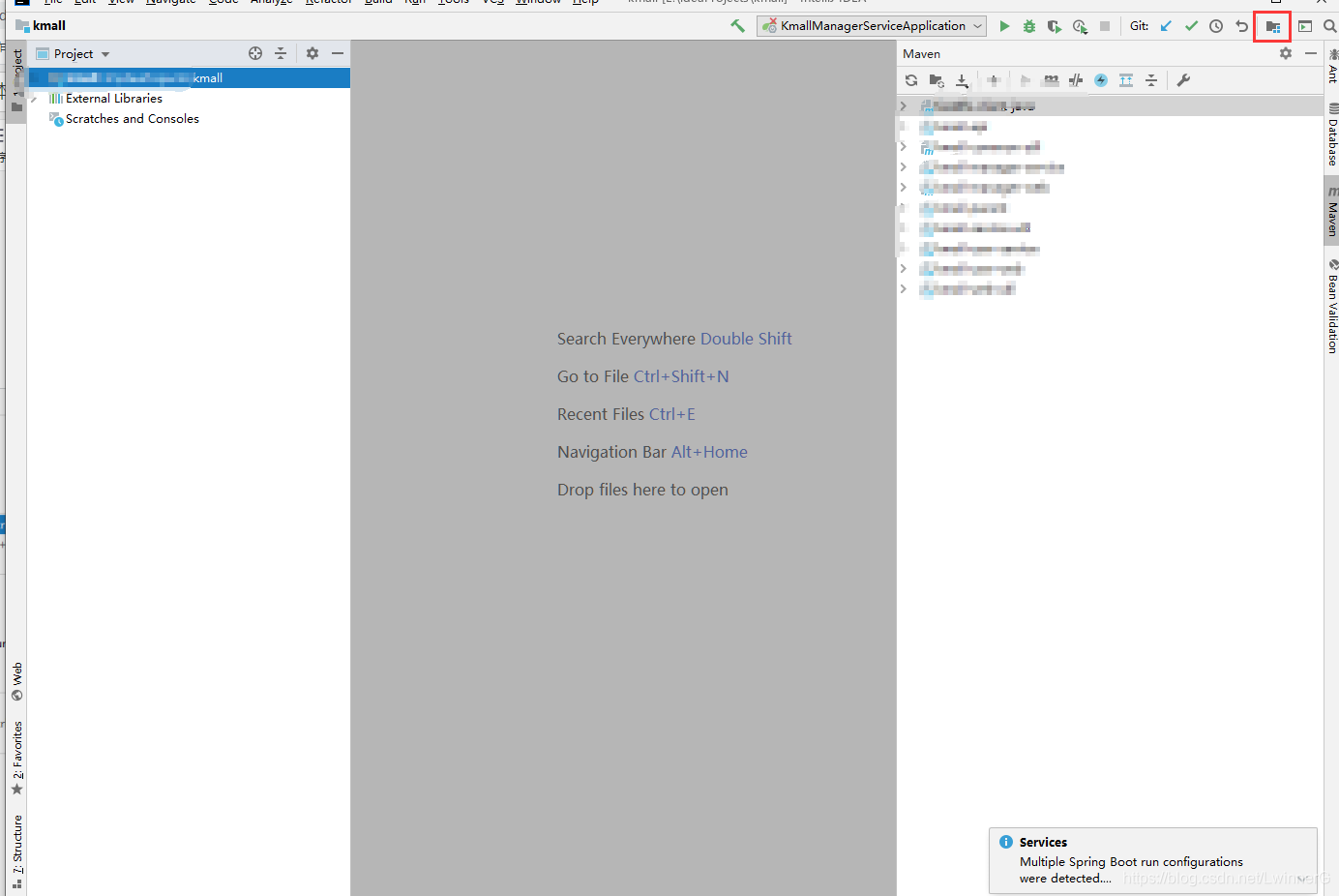Update project with the blue Git arrow

(x=1166, y=26)
